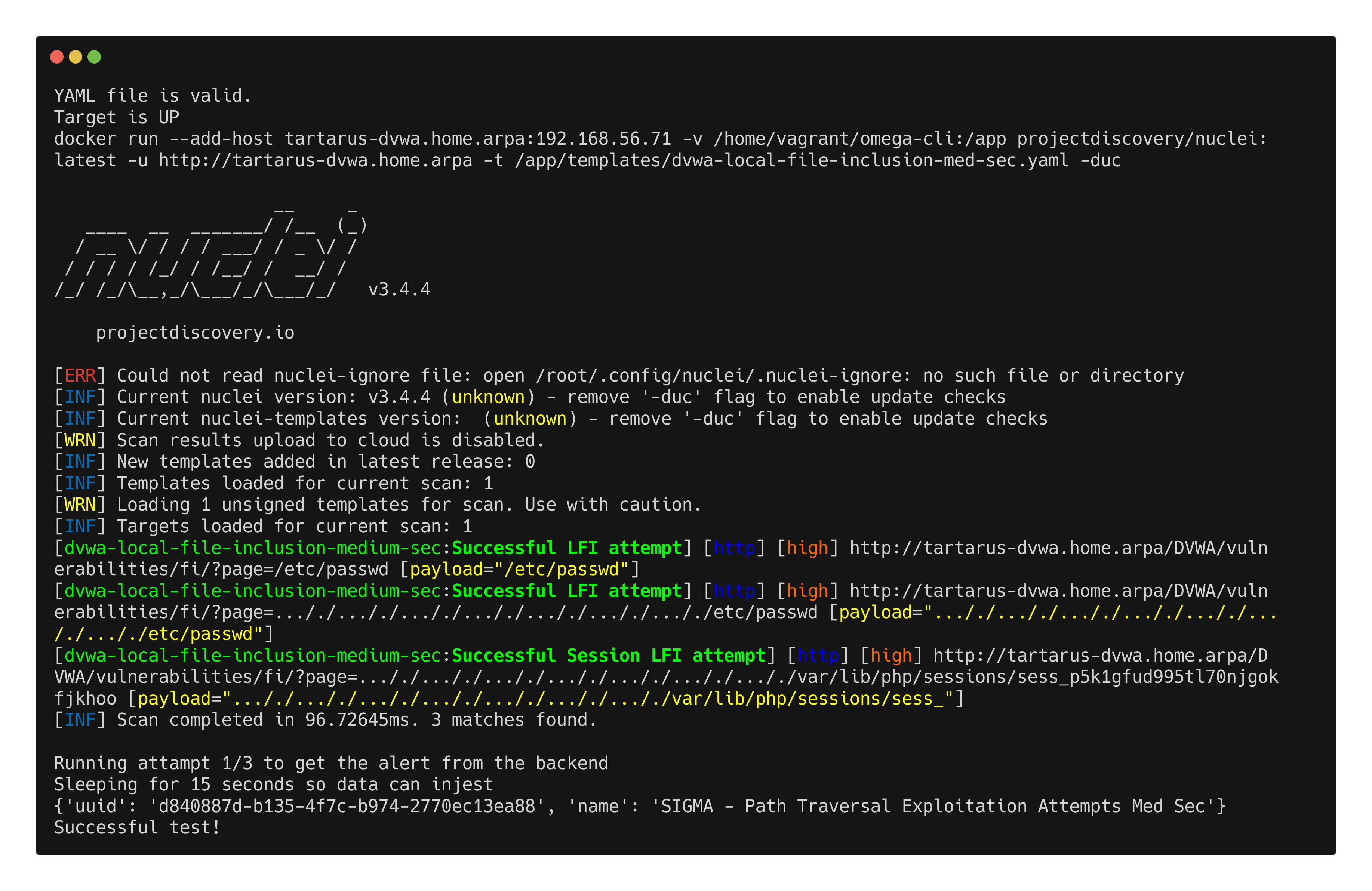
Task: Click the red ERR log tag
Action: [80, 376]
